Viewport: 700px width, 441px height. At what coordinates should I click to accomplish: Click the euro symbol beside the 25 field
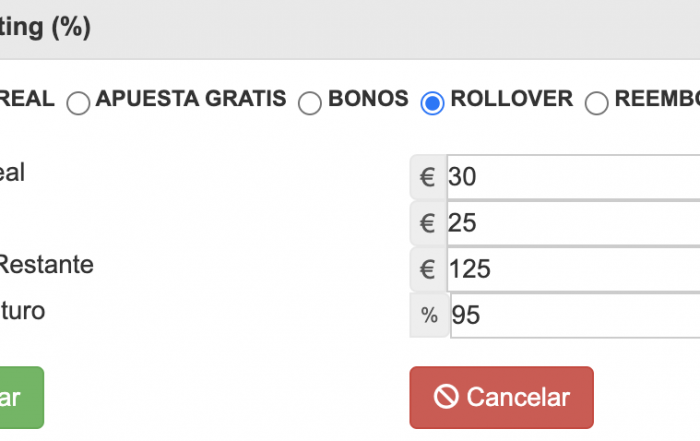click(x=428, y=223)
